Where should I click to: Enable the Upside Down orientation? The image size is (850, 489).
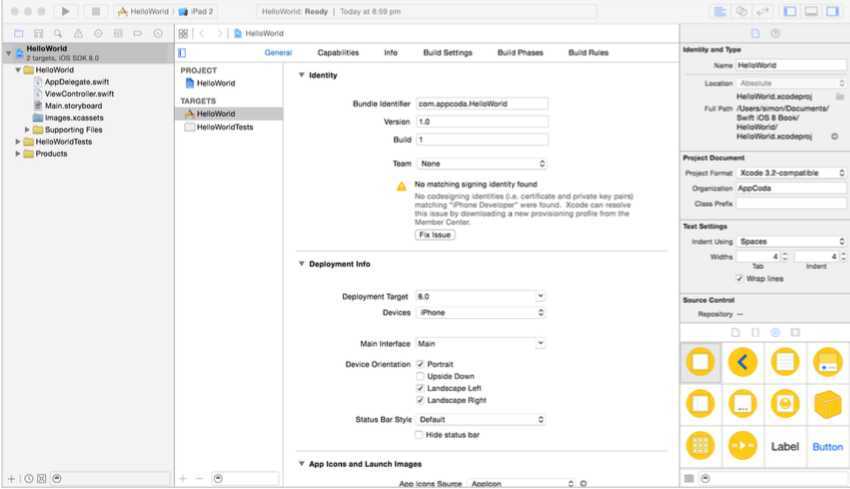(420, 376)
